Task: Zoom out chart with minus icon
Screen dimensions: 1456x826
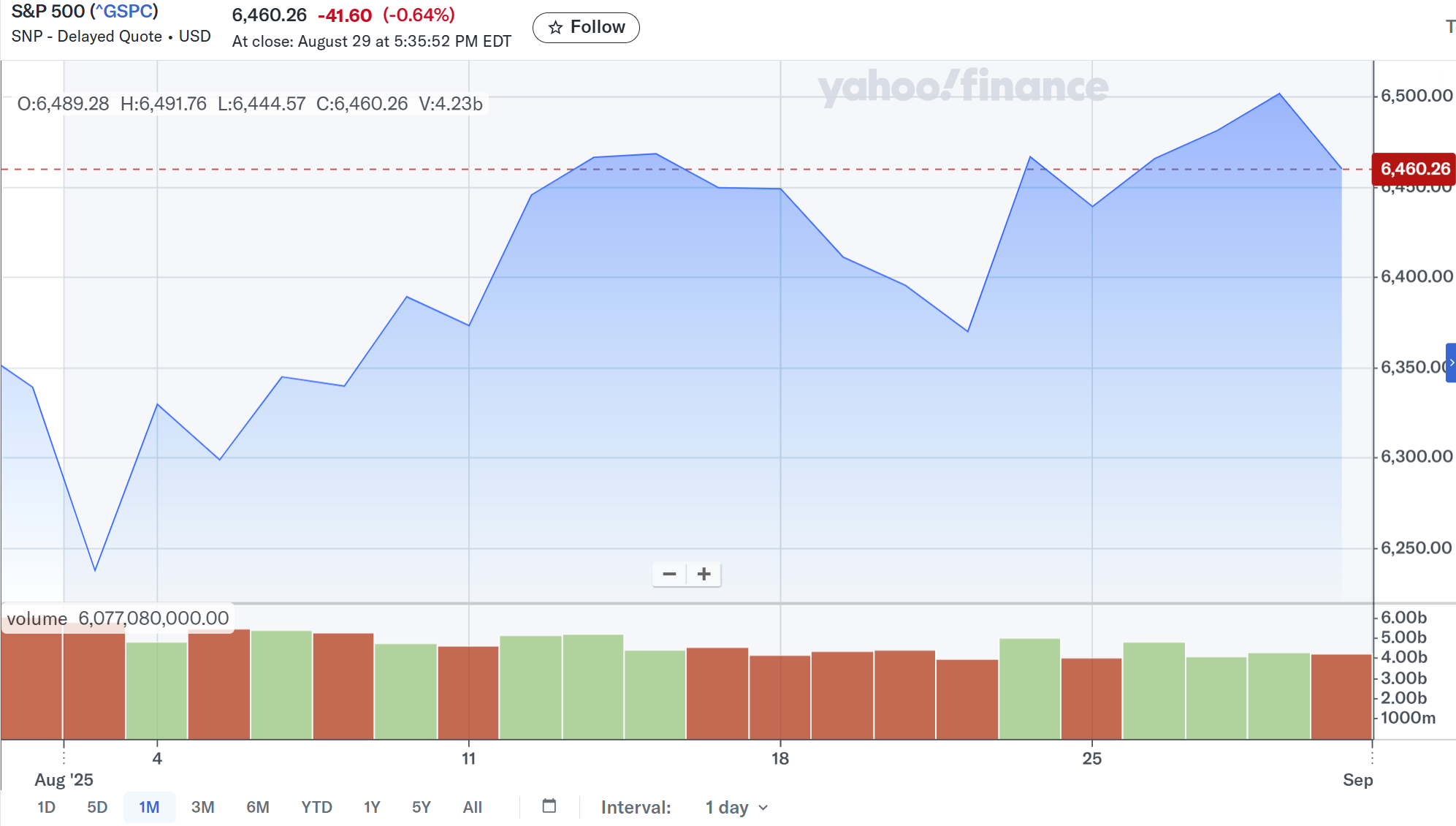Action: tap(669, 575)
